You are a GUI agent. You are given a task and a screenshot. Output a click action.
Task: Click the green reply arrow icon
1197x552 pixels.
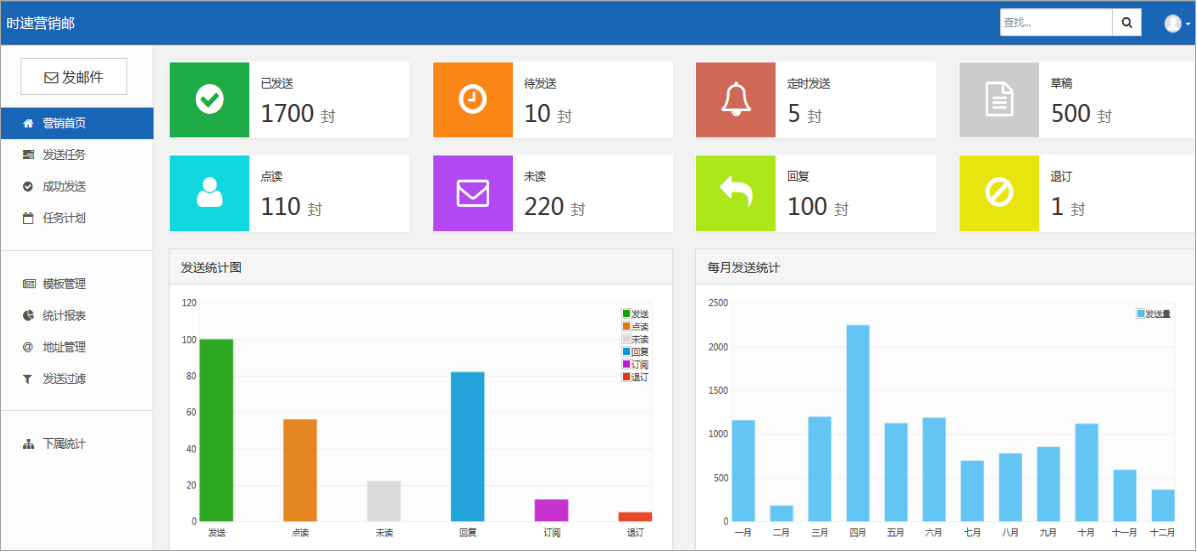click(x=736, y=193)
